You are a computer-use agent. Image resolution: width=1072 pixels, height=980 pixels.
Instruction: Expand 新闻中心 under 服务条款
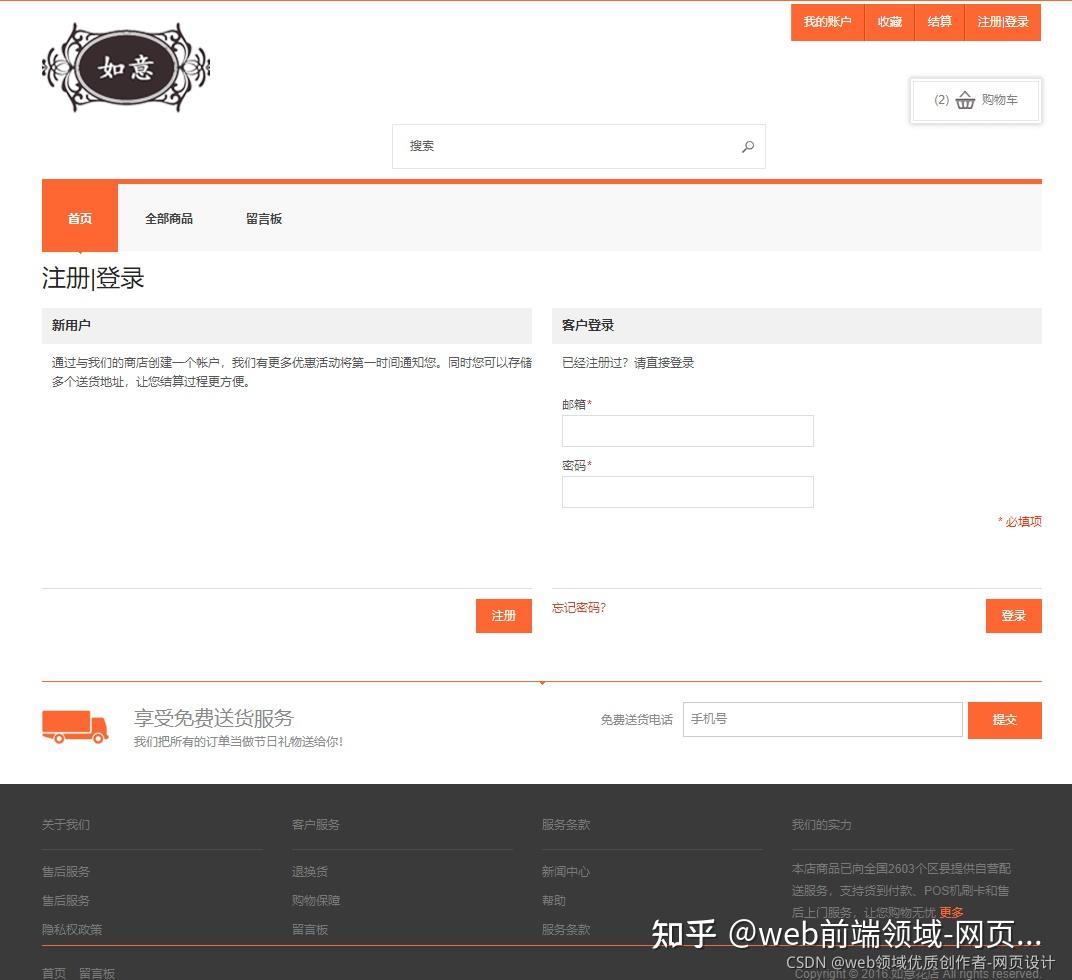point(566,871)
